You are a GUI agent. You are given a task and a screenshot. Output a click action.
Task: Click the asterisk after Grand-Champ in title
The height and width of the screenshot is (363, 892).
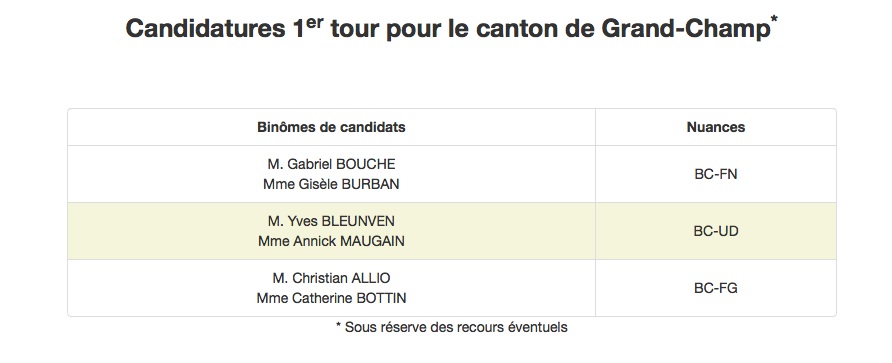click(x=774, y=20)
